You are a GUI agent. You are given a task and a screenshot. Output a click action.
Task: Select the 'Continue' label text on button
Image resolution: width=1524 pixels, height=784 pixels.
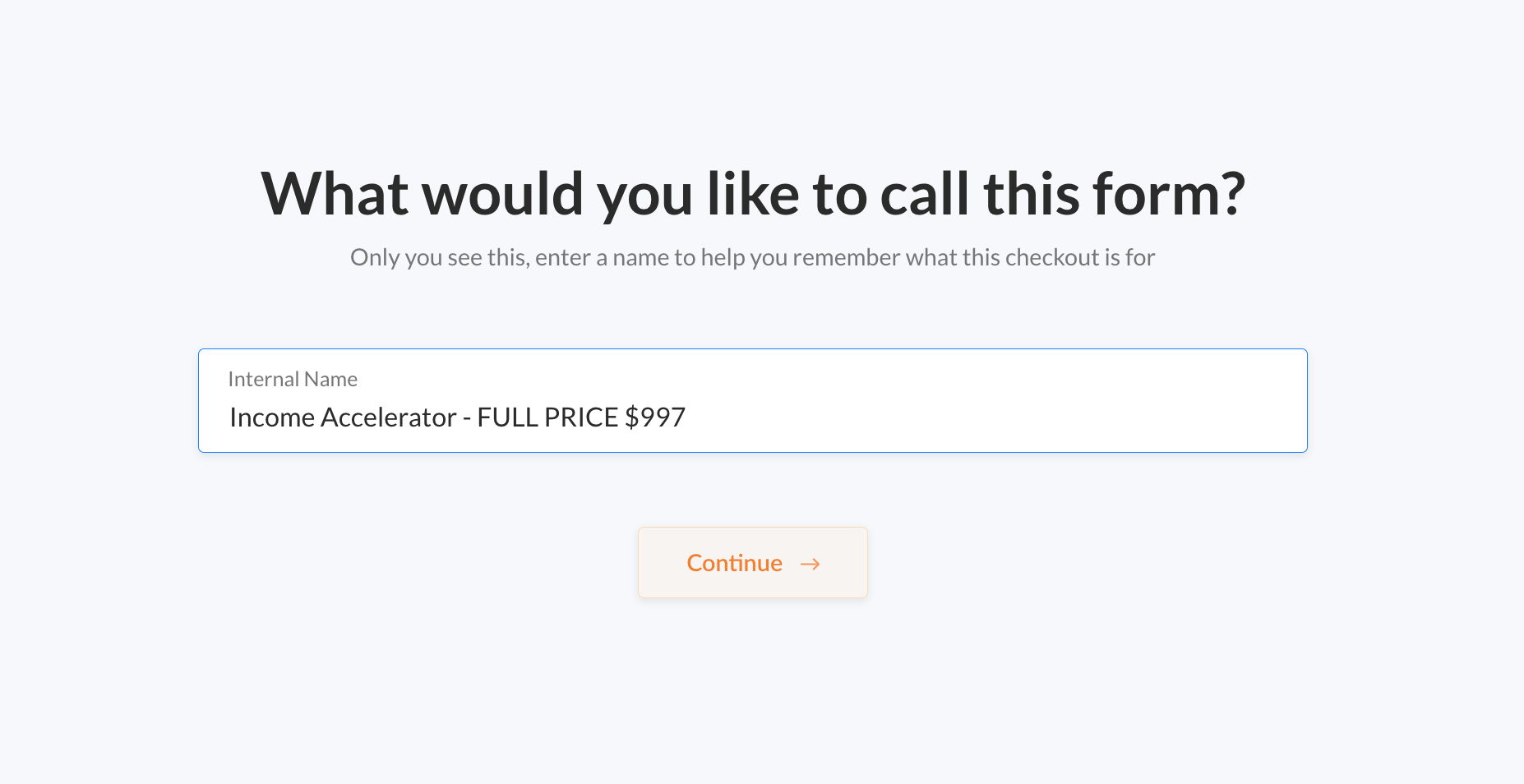(734, 563)
